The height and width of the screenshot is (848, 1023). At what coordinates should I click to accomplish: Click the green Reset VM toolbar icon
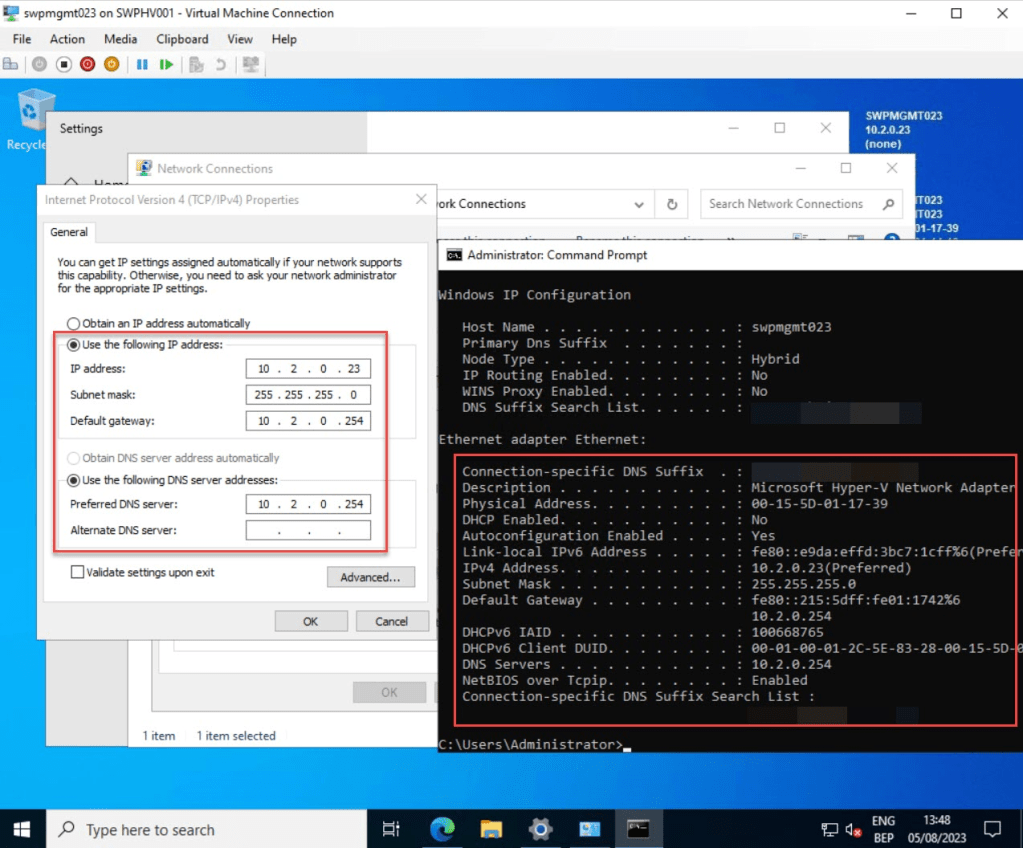(166, 64)
